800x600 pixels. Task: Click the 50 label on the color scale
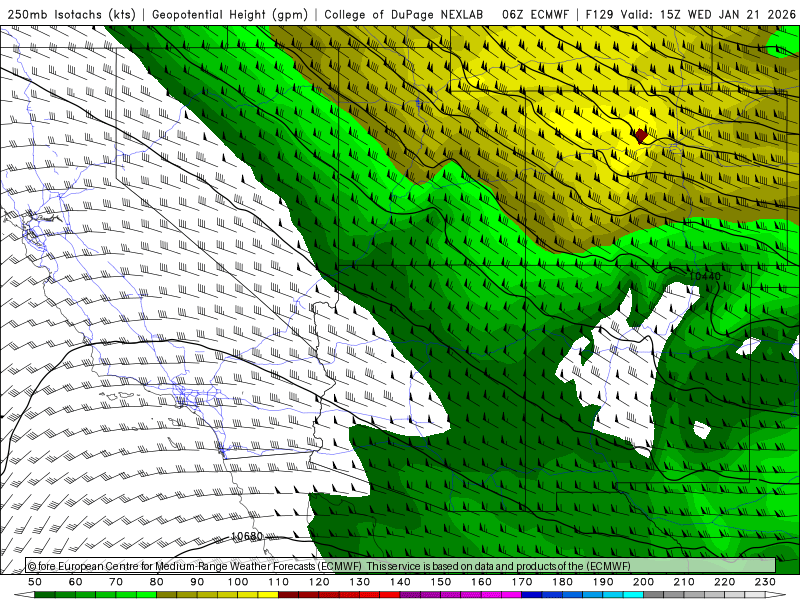(35, 582)
